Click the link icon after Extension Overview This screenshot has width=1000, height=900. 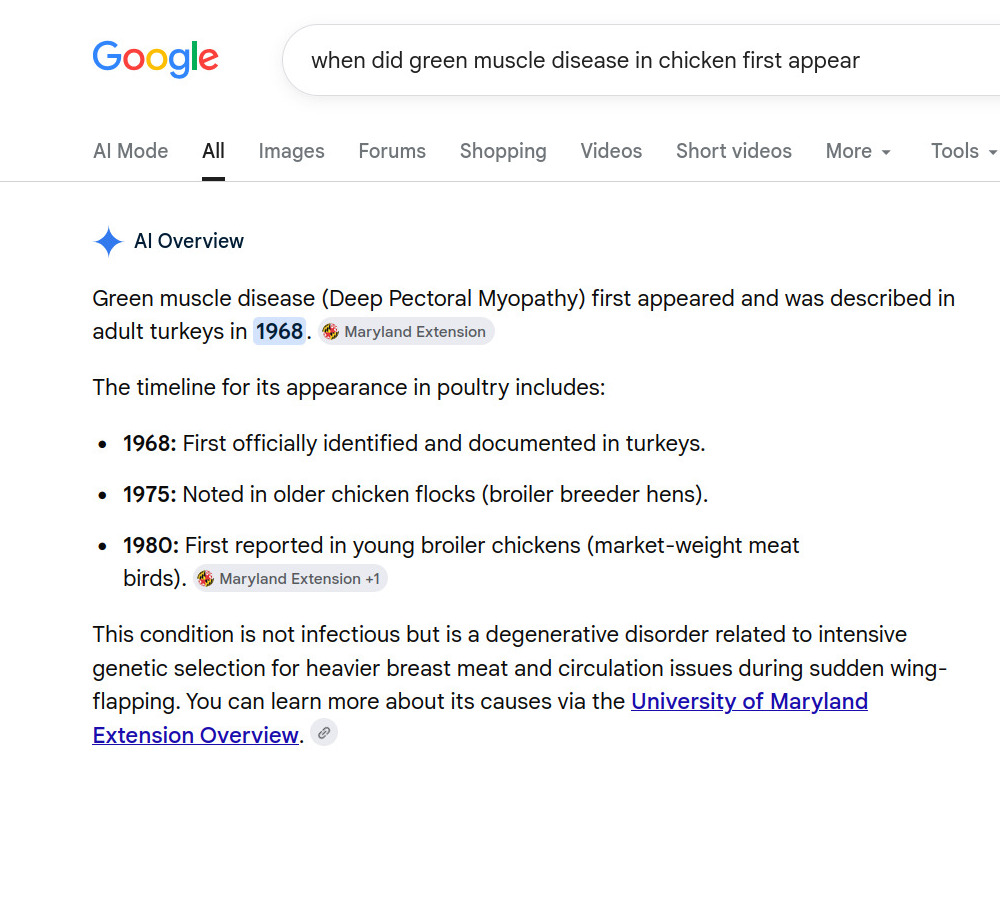tap(324, 733)
